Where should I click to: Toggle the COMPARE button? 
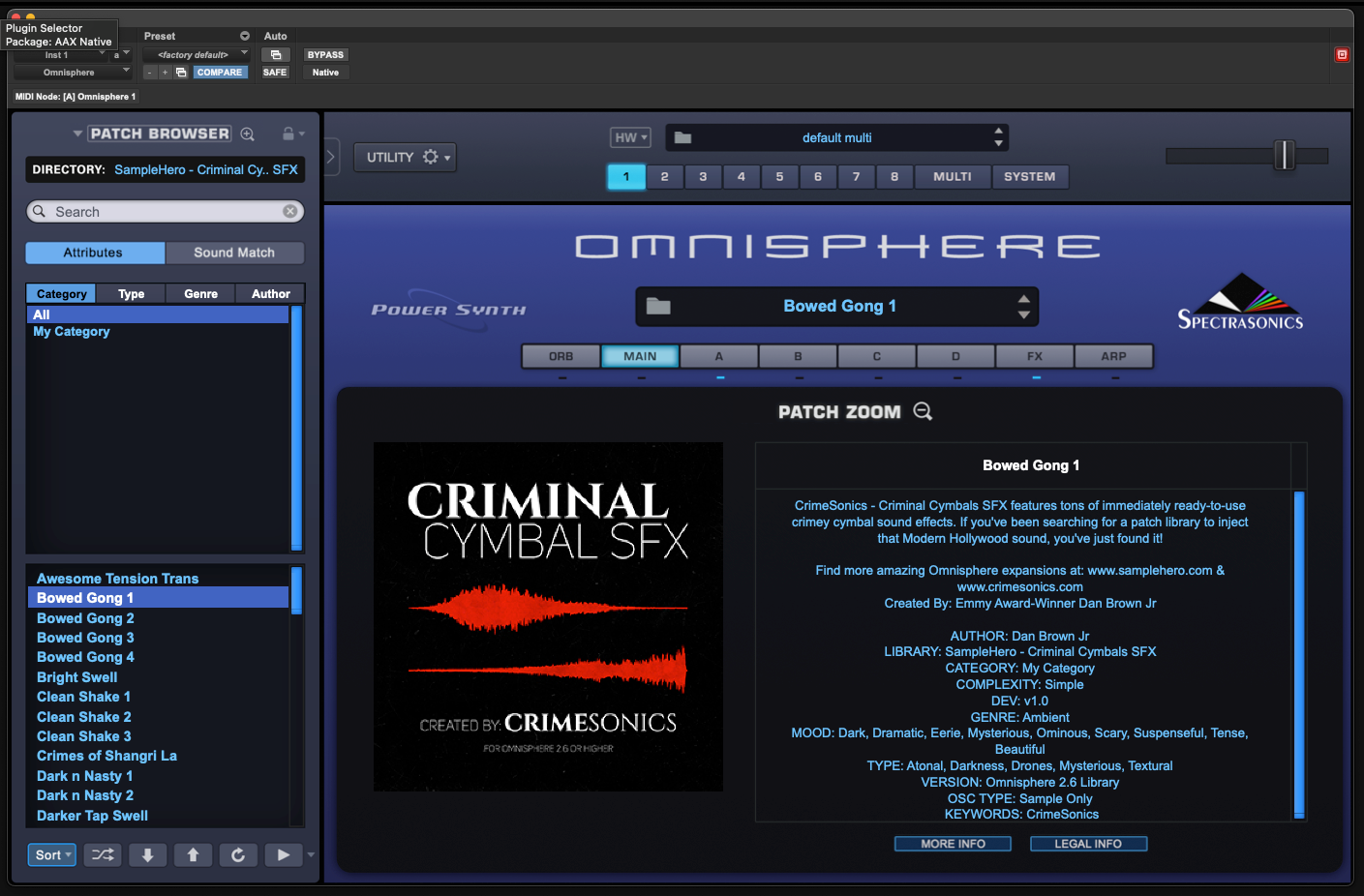220,73
